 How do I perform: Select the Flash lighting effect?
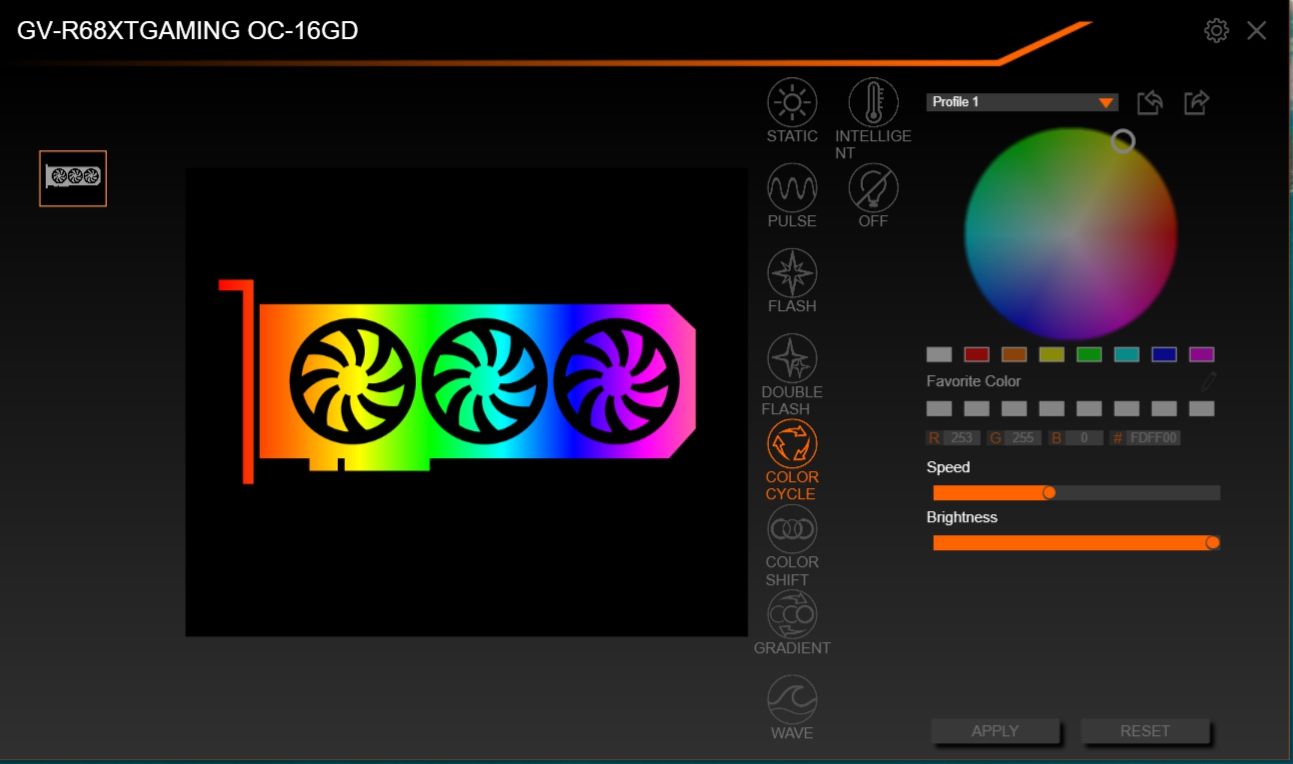click(792, 273)
